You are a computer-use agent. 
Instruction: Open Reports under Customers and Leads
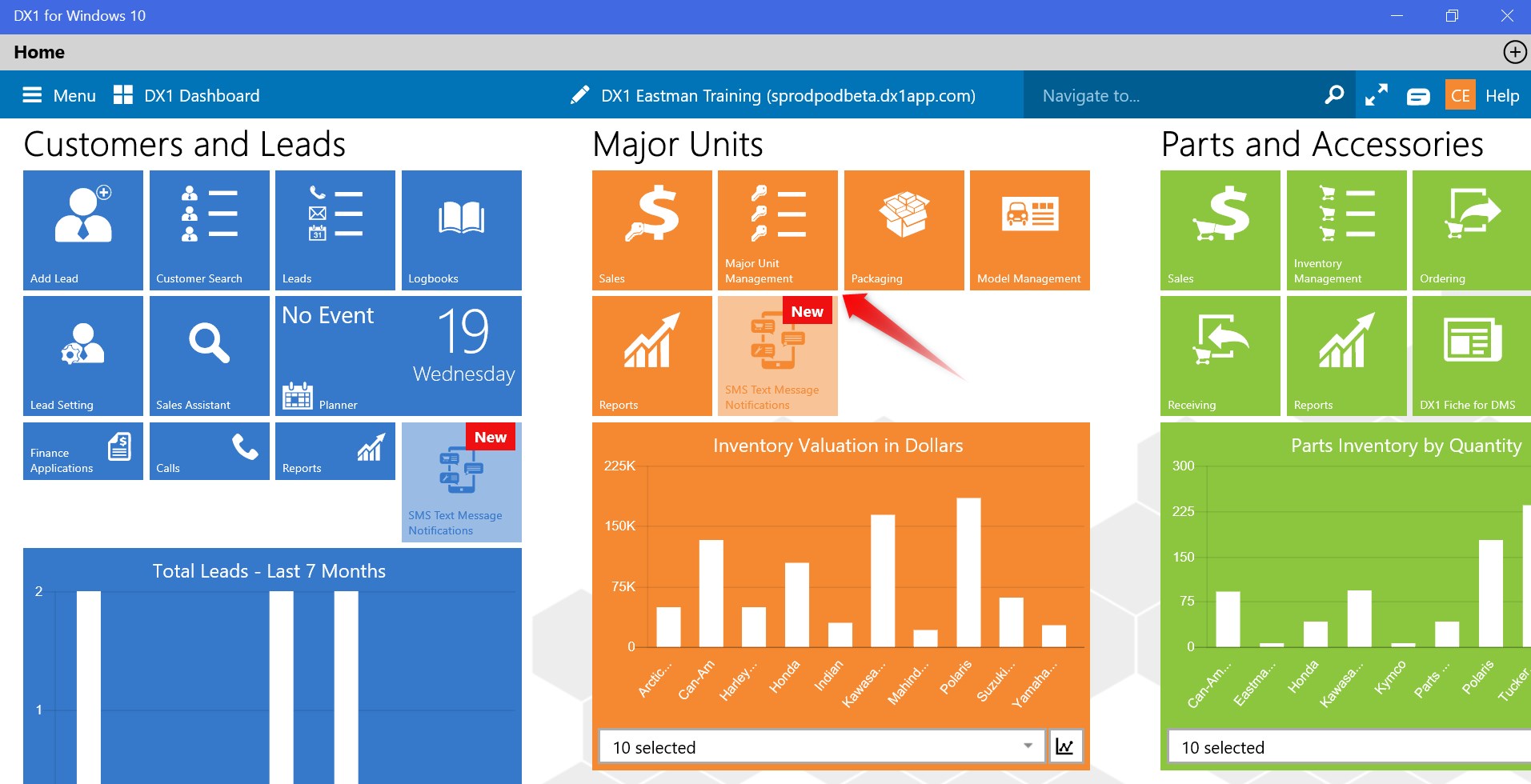tap(335, 451)
